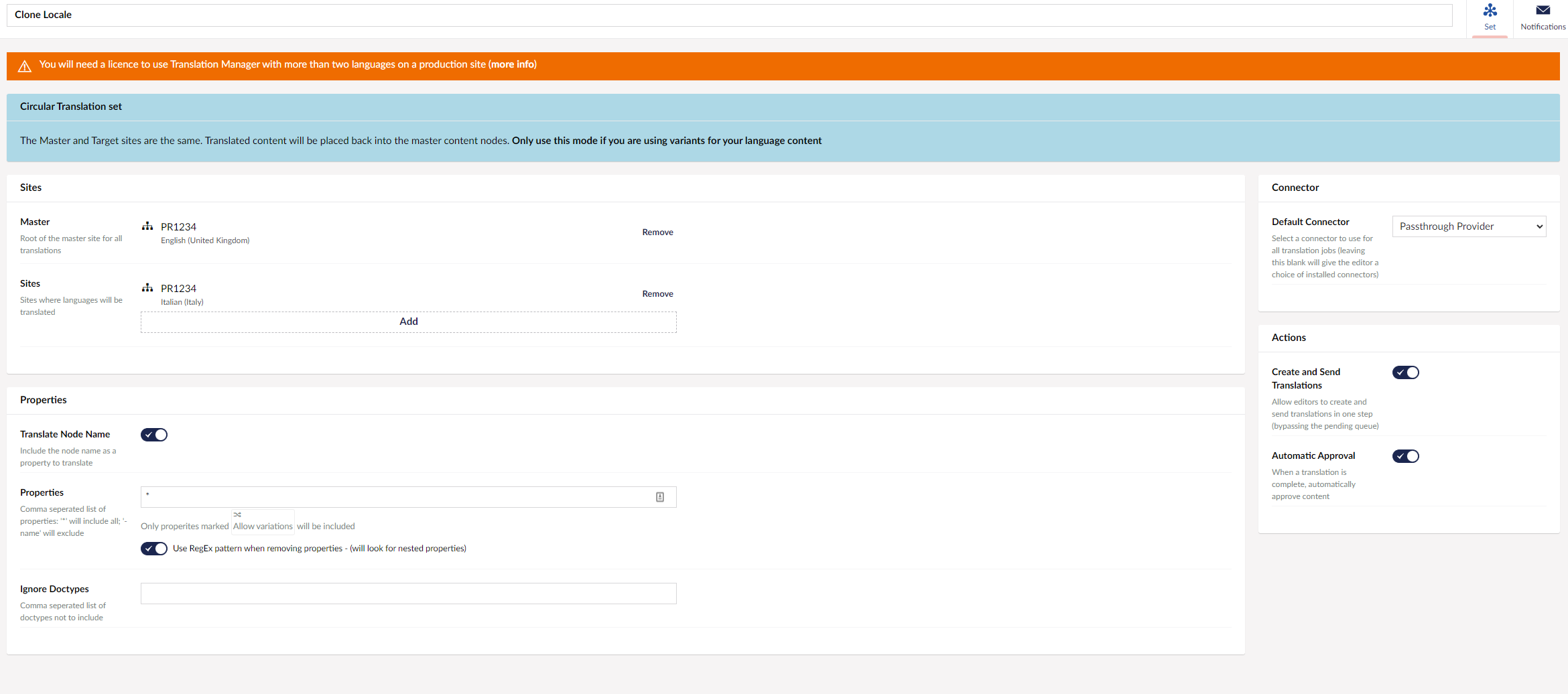Toggle Translate Node Name switch
The height and width of the screenshot is (694, 1568).
[x=154, y=435]
